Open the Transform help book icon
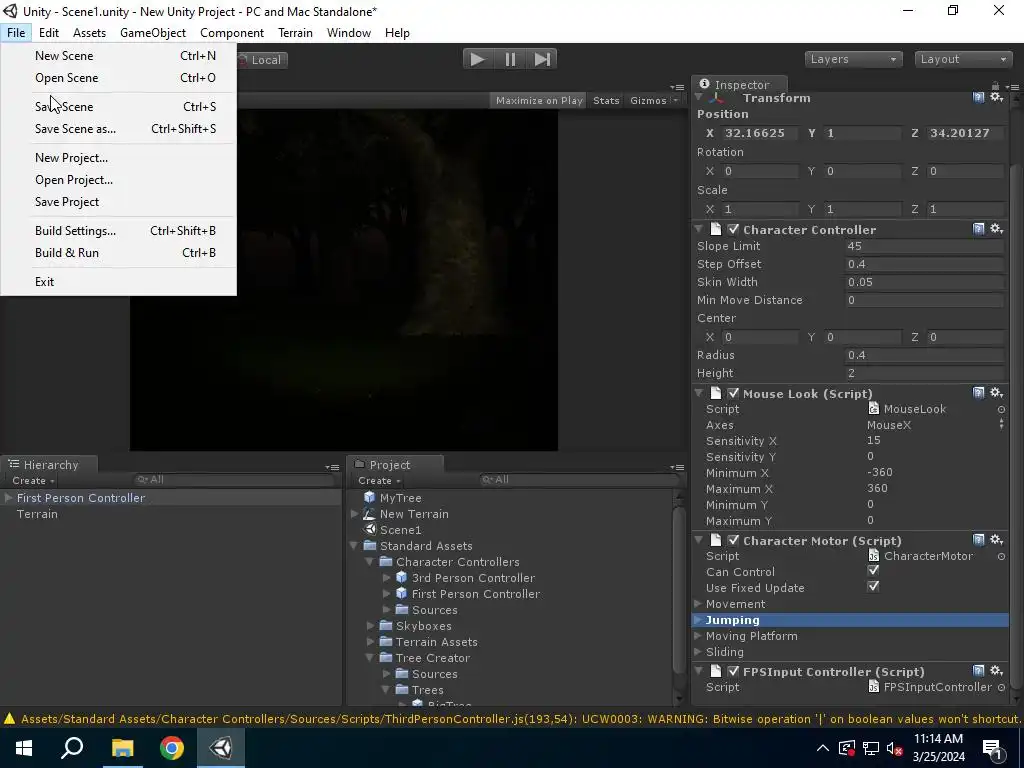Image resolution: width=1024 pixels, height=768 pixels. (978, 97)
